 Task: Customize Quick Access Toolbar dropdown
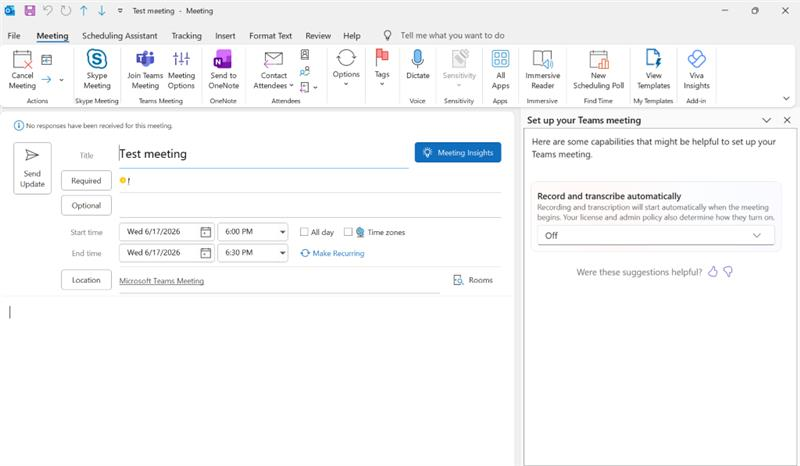(120, 11)
